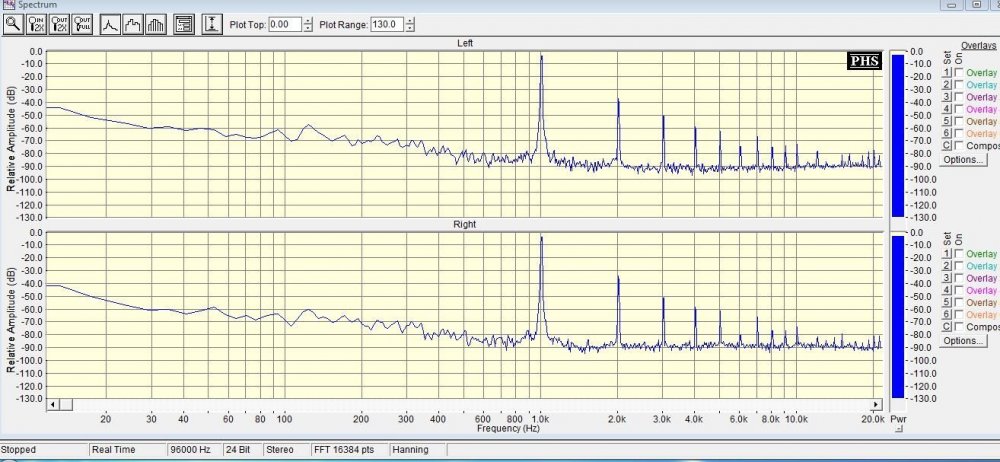The width and height of the screenshot is (1000, 462).
Task: Toggle Composite checkbox in Left channel panel
Action: click(960, 146)
